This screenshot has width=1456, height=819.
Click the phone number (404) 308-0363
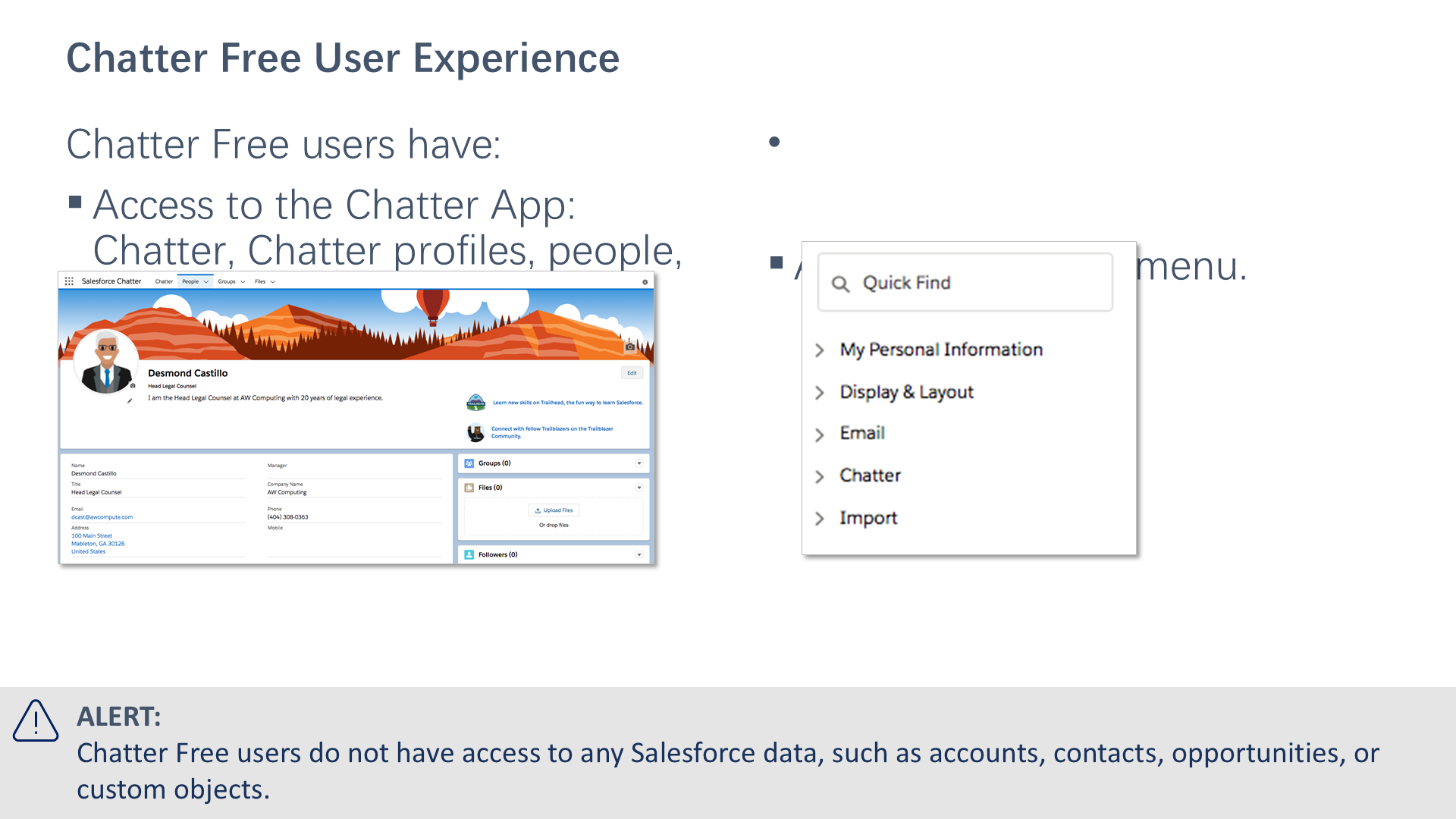point(288,517)
